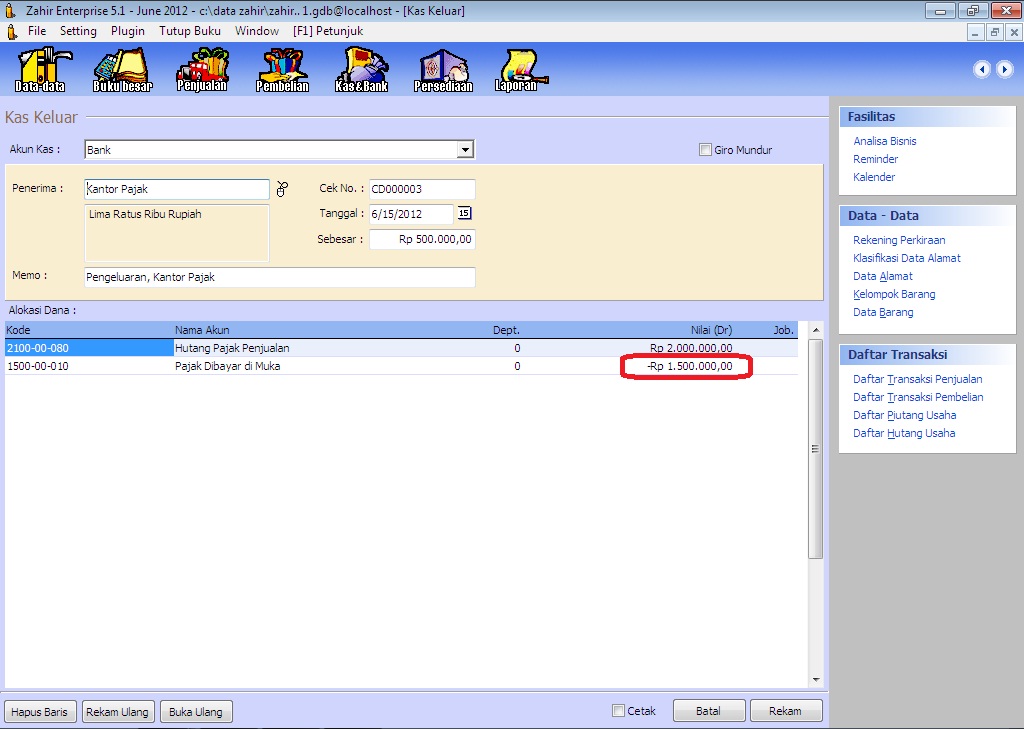
Task: Click the lookup icon beside Penerima field
Action: coord(282,189)
